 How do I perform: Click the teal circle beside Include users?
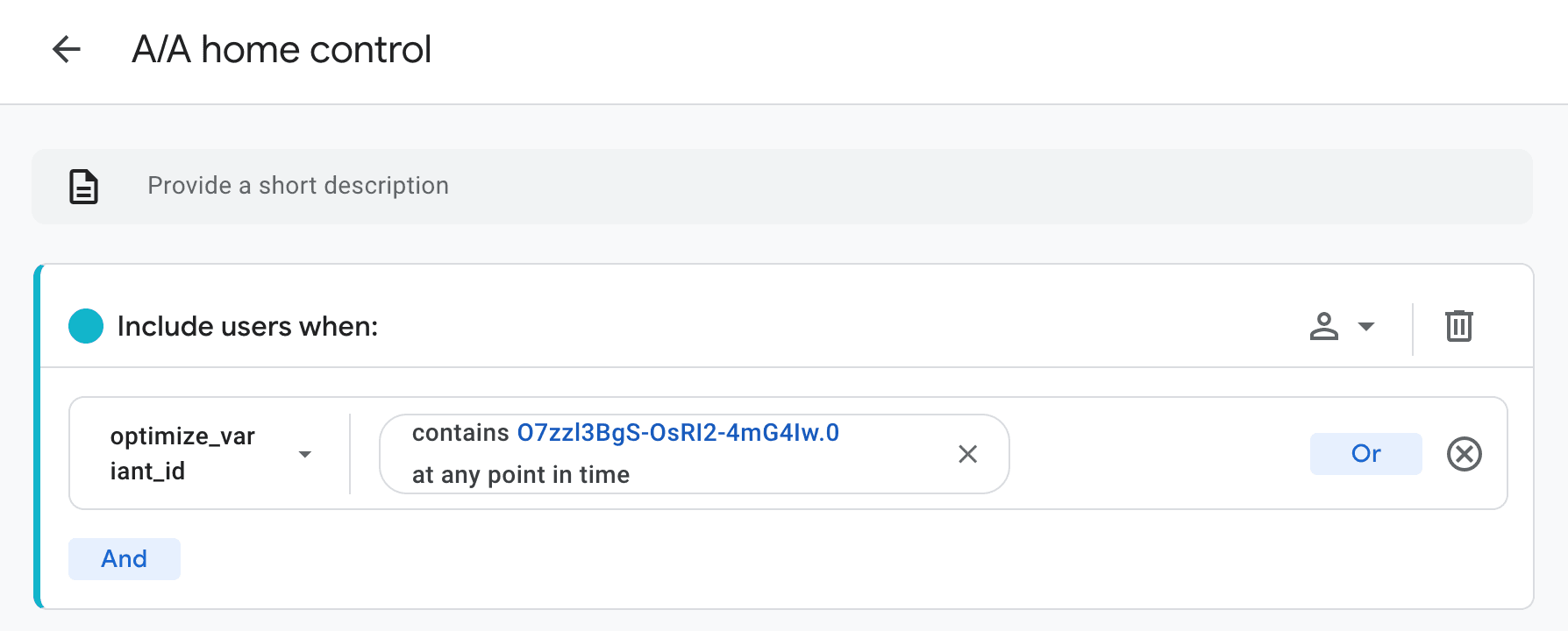click(x=86, y=326)
